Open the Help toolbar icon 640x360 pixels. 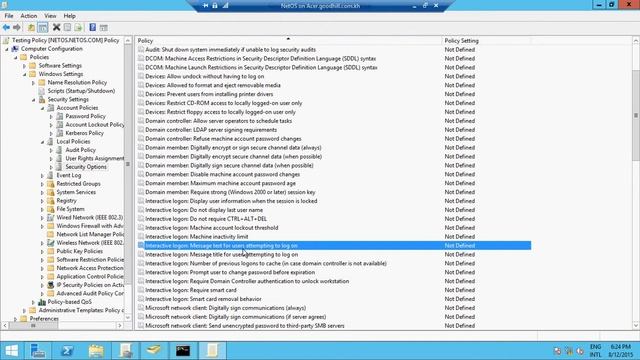pos(93,27)
